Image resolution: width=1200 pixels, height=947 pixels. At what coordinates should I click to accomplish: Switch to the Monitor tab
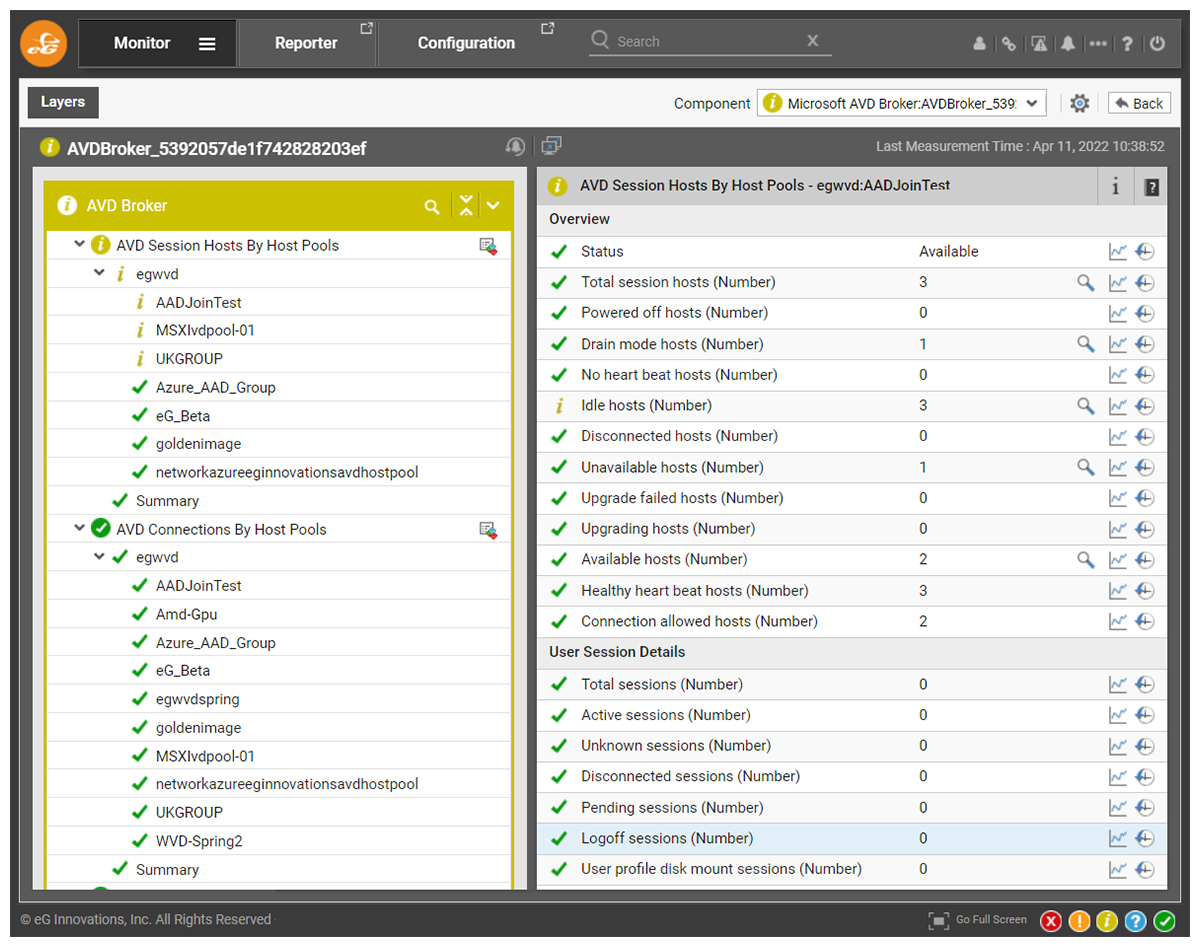[x=142, y=43]
